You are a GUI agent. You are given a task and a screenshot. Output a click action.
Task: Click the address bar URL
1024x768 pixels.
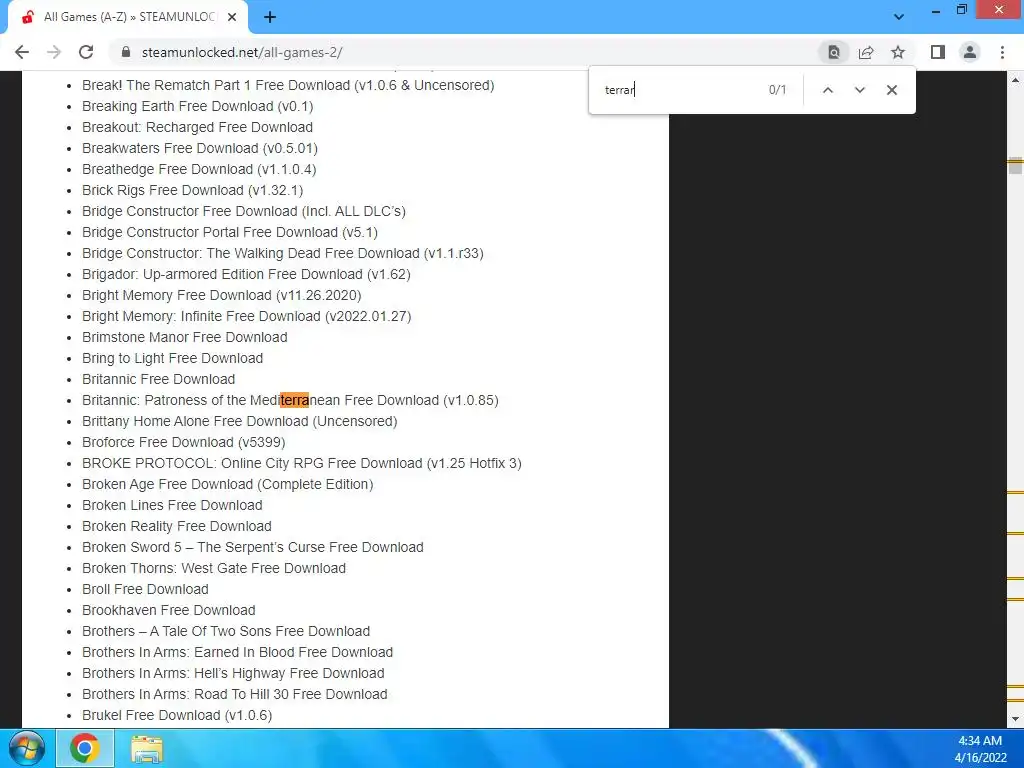tap(242, 52)
